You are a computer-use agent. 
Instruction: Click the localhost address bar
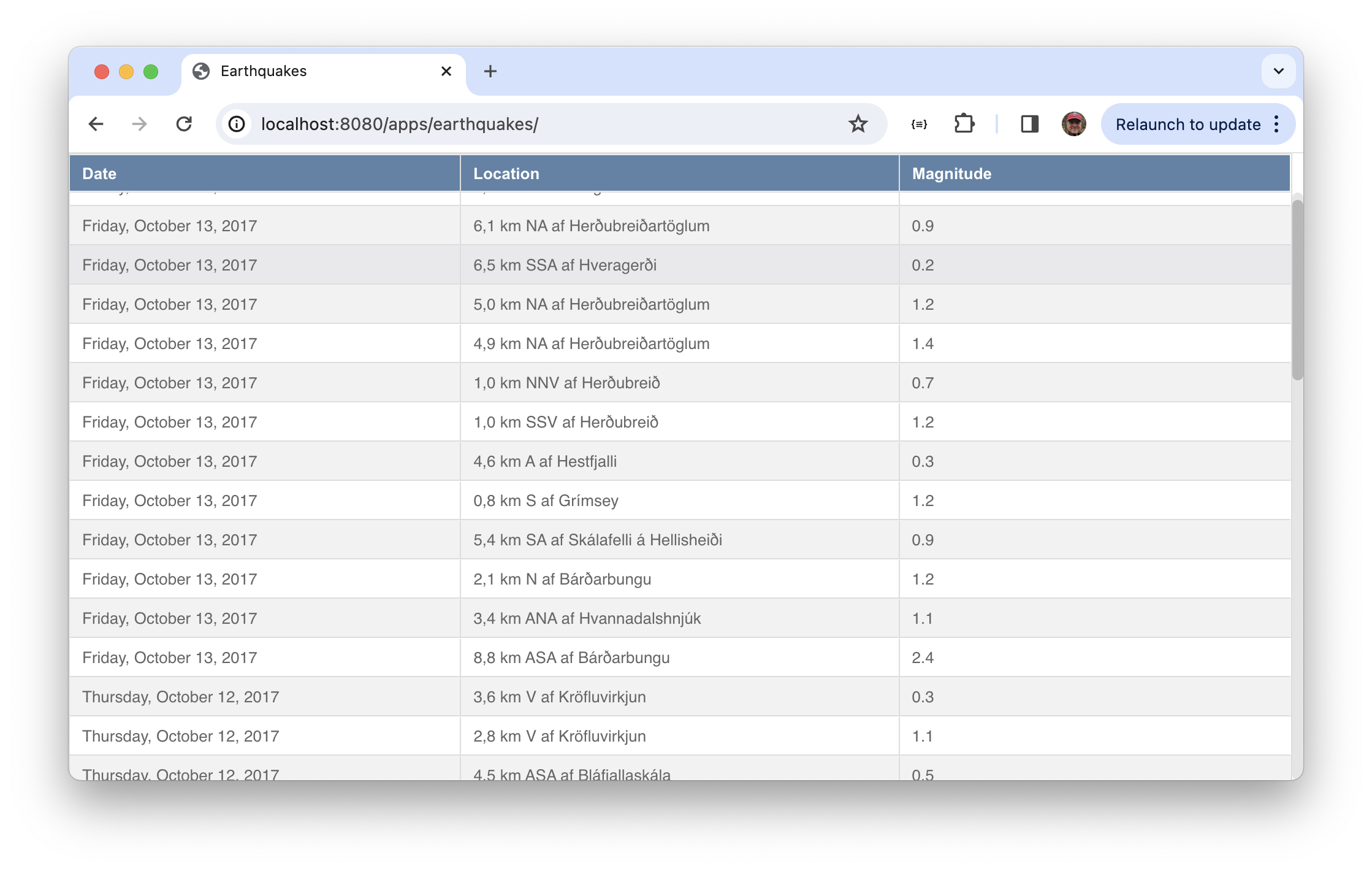pos(539,125)
